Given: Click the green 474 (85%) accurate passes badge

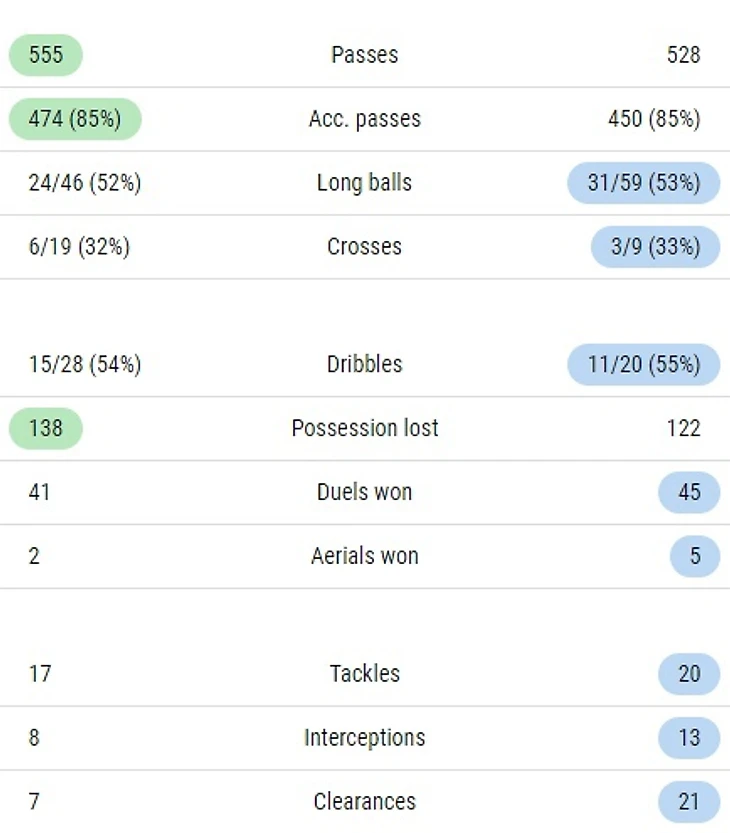Looking at the screenshot, I should tap(75, 119).
